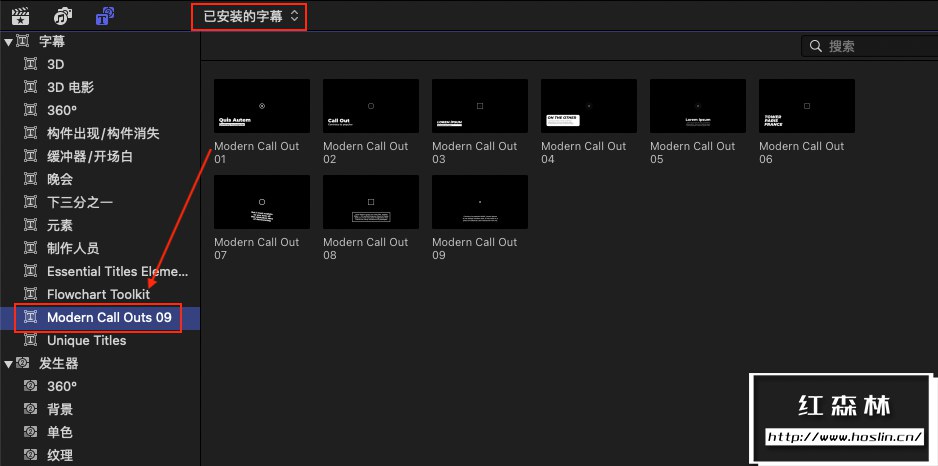
Task: Select the 3D 电影 titles category
Action: (x=71, y=87)
